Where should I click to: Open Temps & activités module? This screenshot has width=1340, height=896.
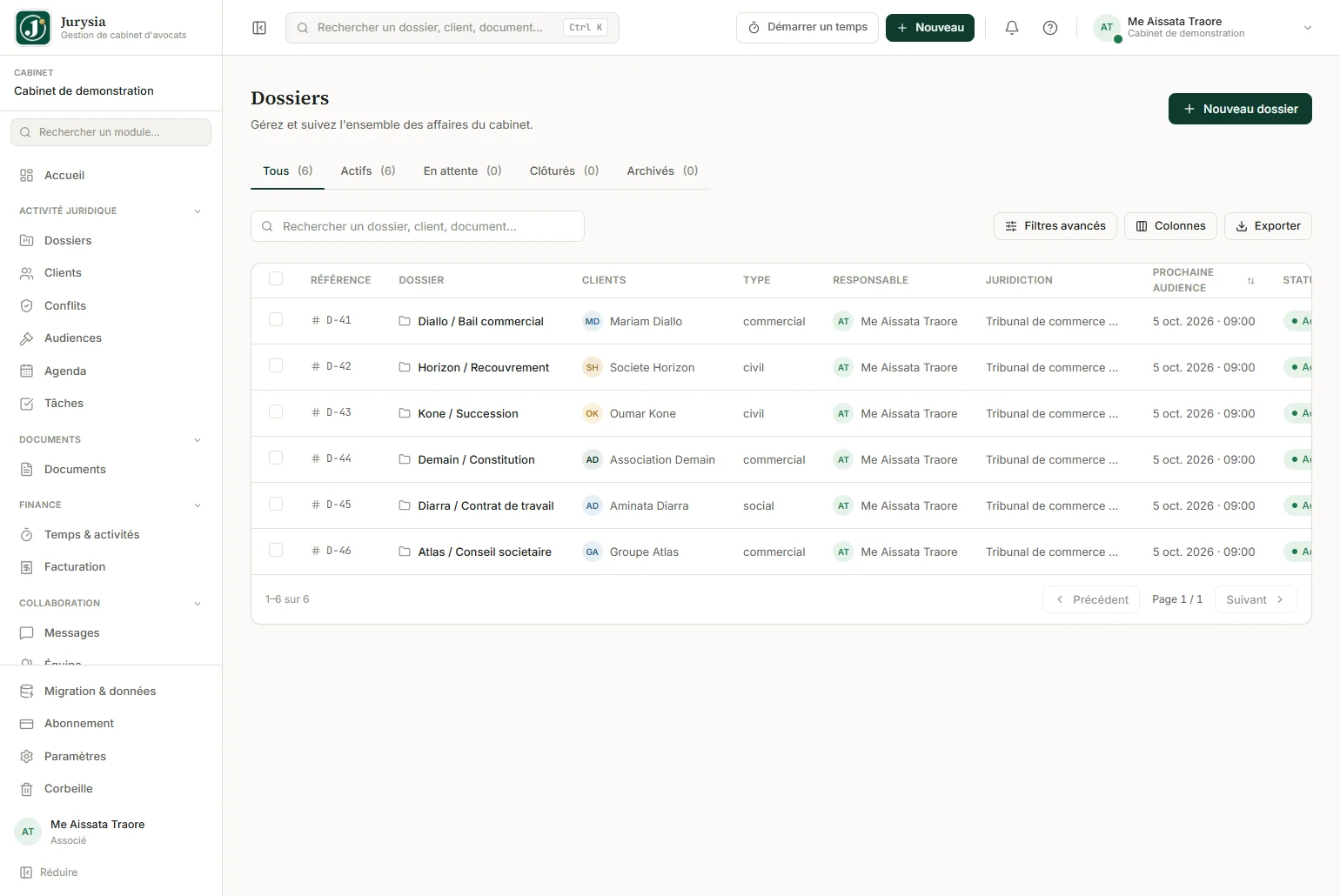click(x=111, y=535)
